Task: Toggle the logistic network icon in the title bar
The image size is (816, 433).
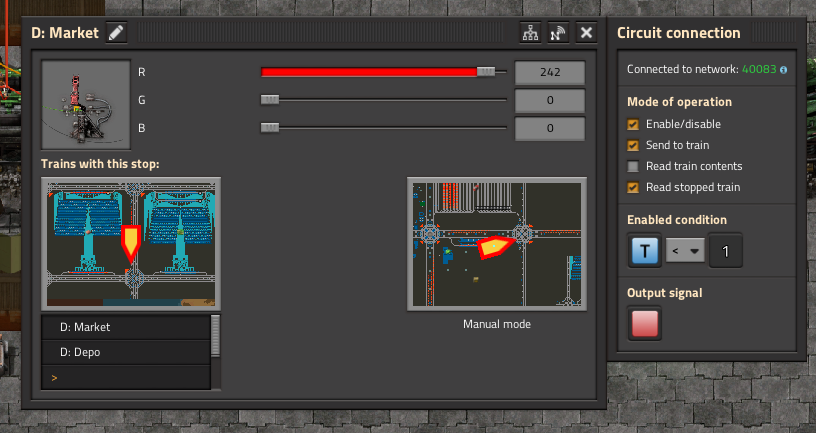Action: click(558, 33)
